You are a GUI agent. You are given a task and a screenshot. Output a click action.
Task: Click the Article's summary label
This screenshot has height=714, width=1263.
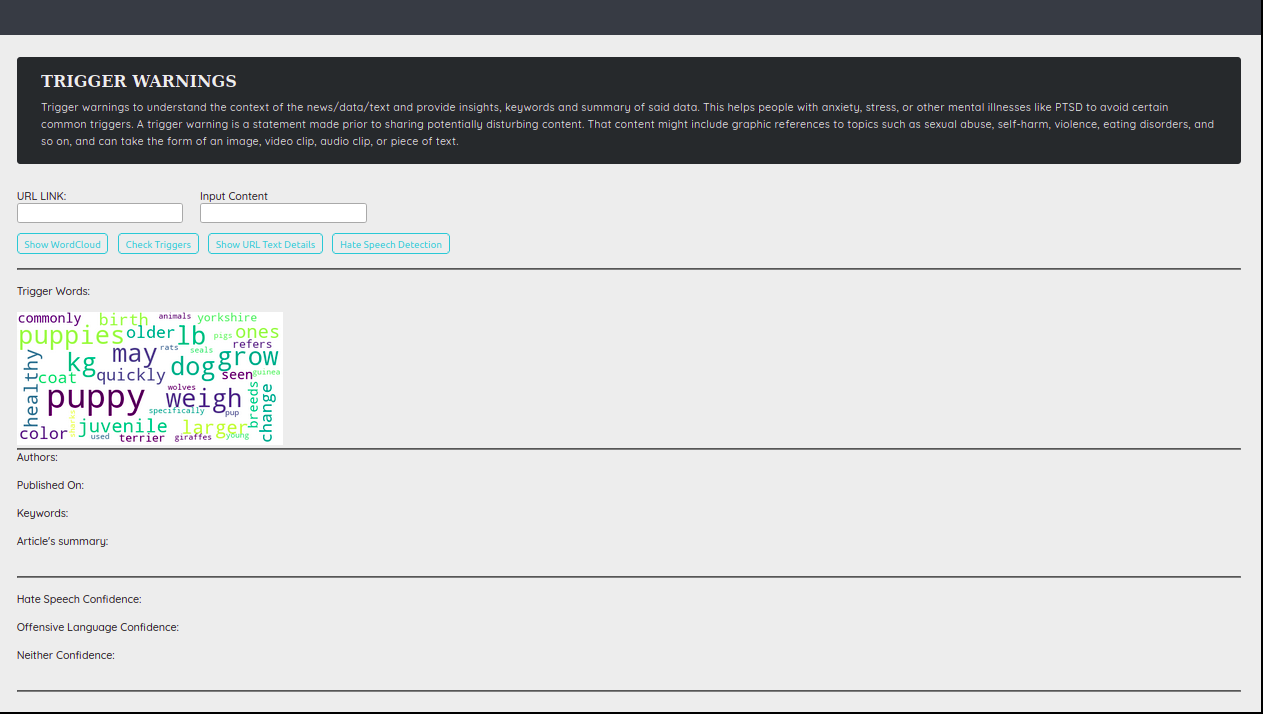click(61, 541)
